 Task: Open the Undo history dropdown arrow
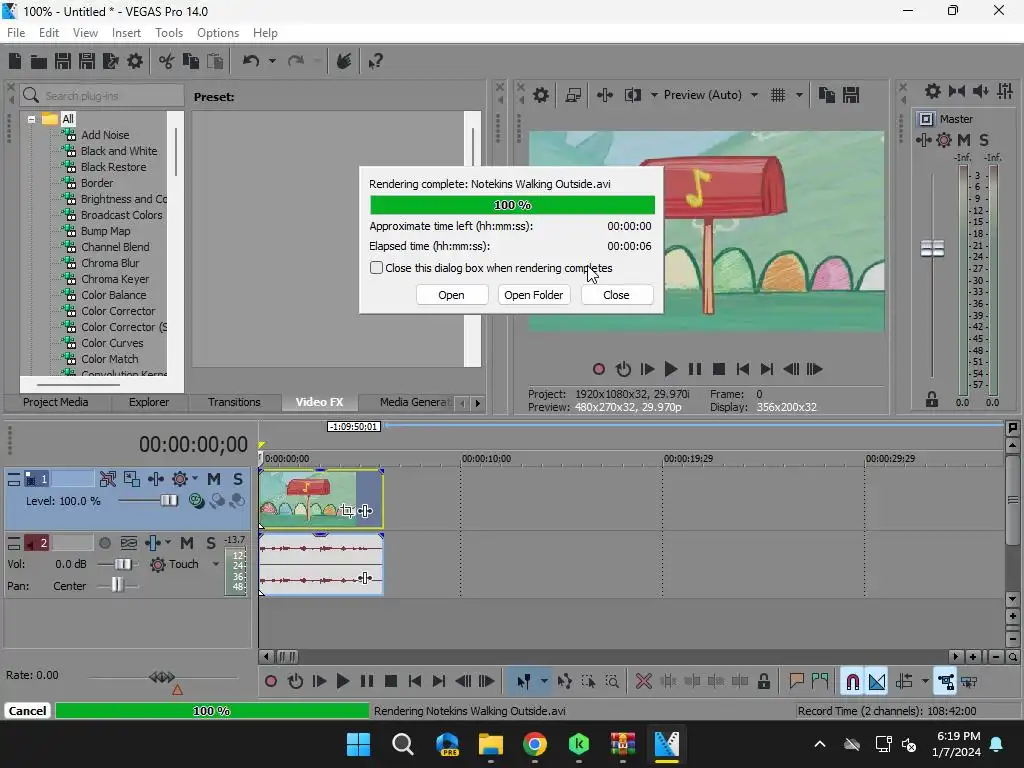[272, 61]
